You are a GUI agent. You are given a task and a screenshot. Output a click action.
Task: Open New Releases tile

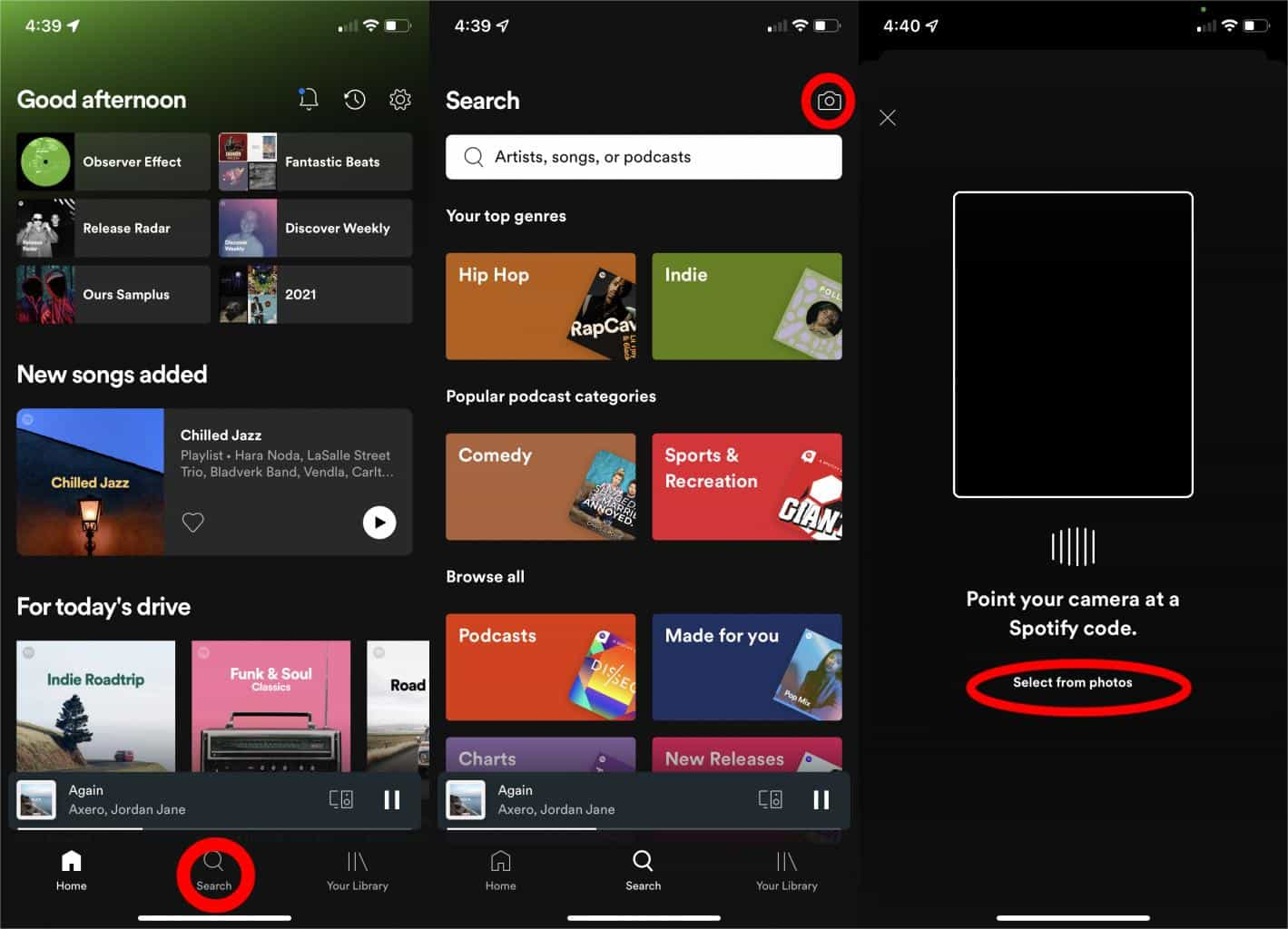click(747, 755)
